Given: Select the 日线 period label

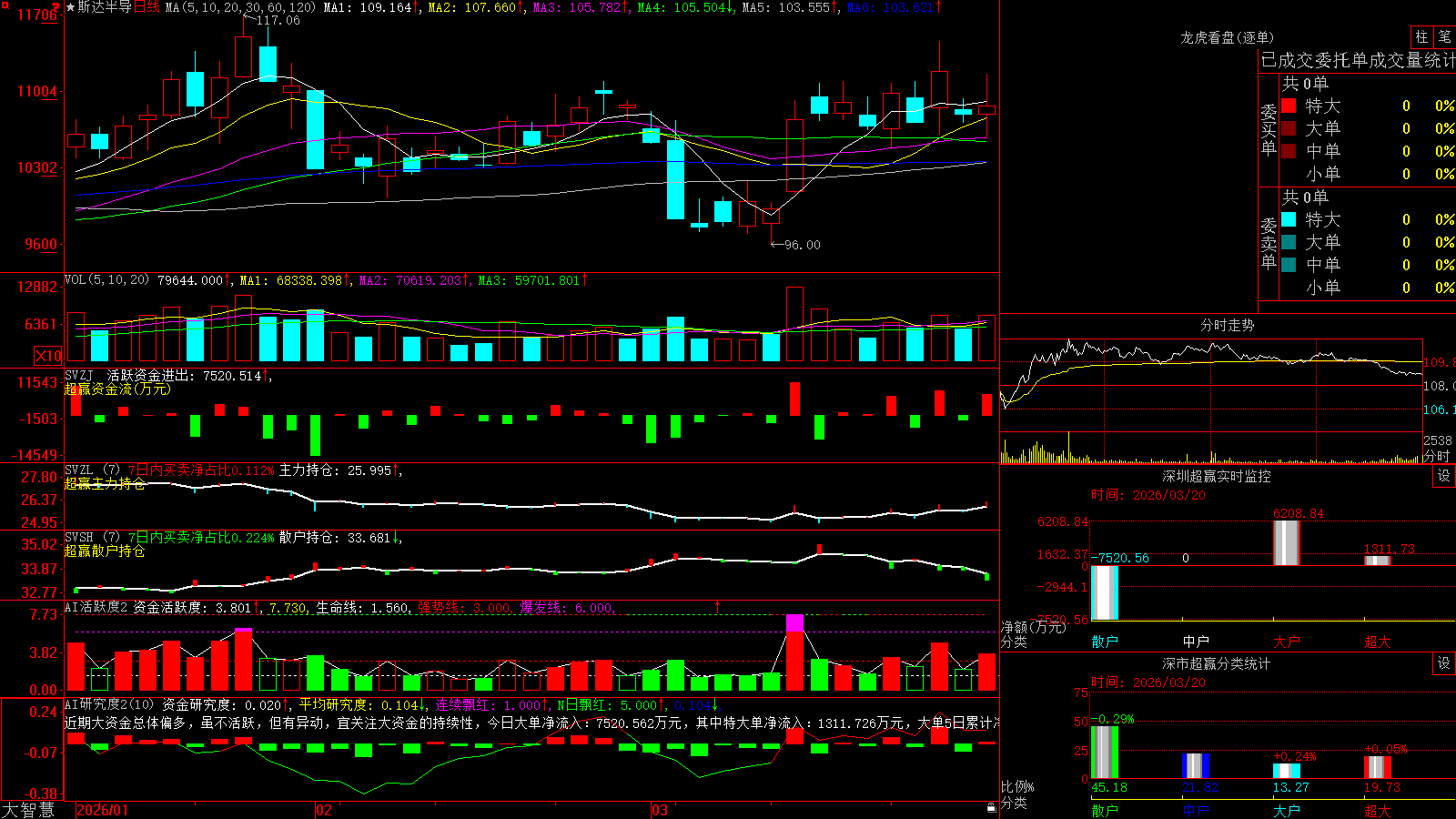Looking at the screenshot, I should point(147,7).
